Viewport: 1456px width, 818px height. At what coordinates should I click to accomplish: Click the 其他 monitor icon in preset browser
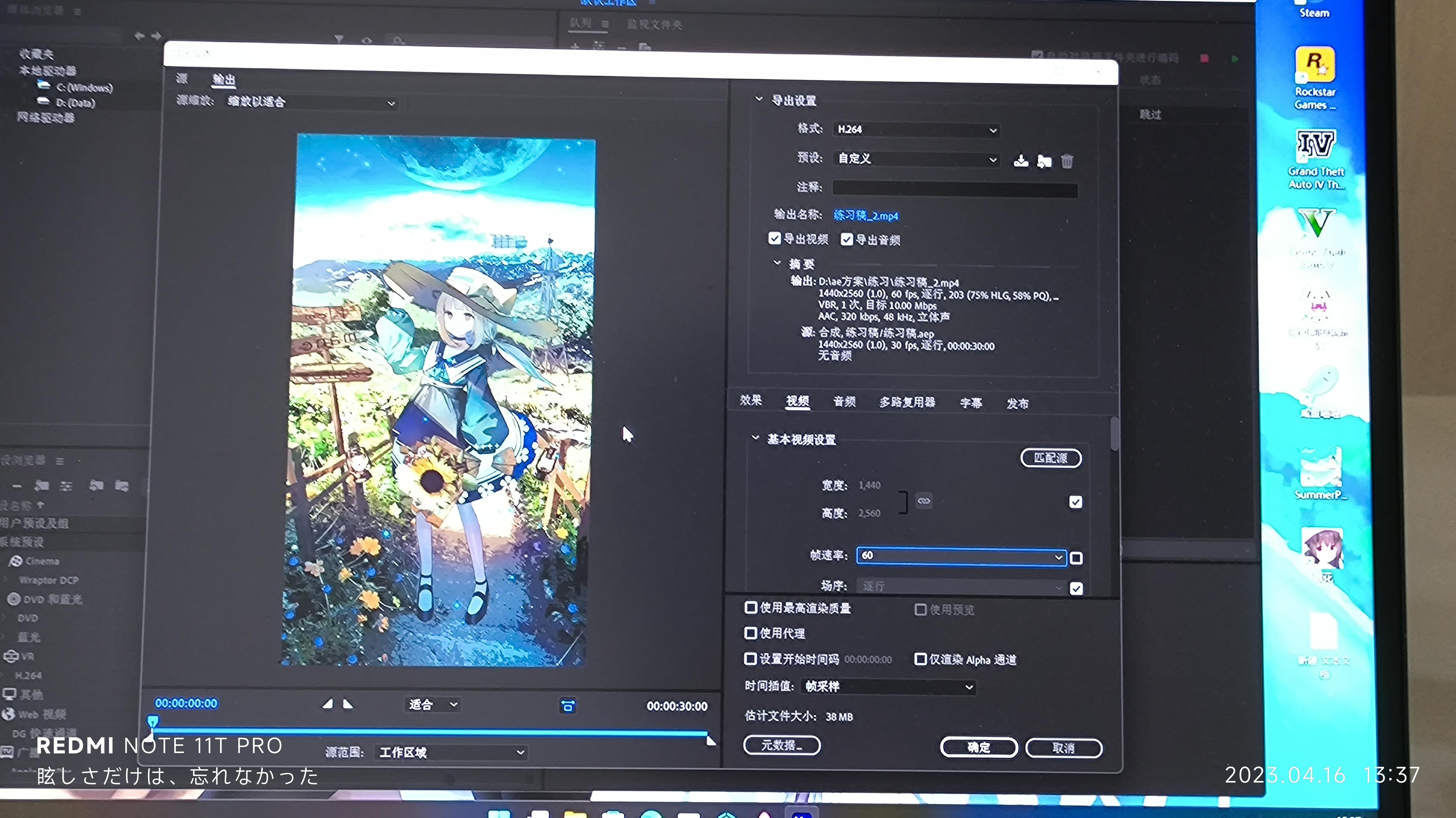[x=10, y=694]
